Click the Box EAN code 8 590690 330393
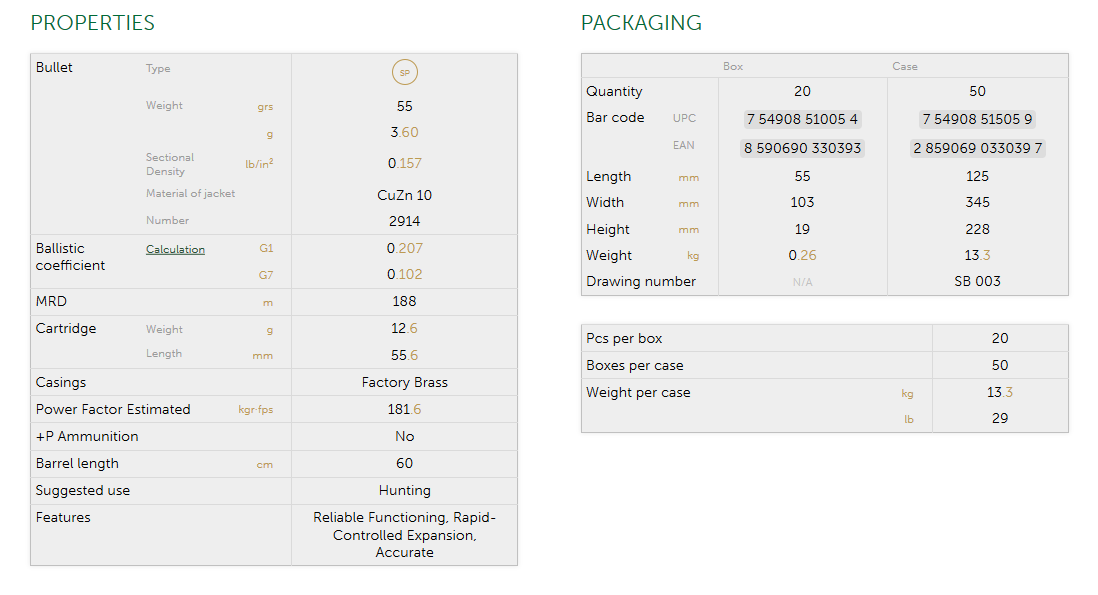The image size is (1098, 595). 802,148
